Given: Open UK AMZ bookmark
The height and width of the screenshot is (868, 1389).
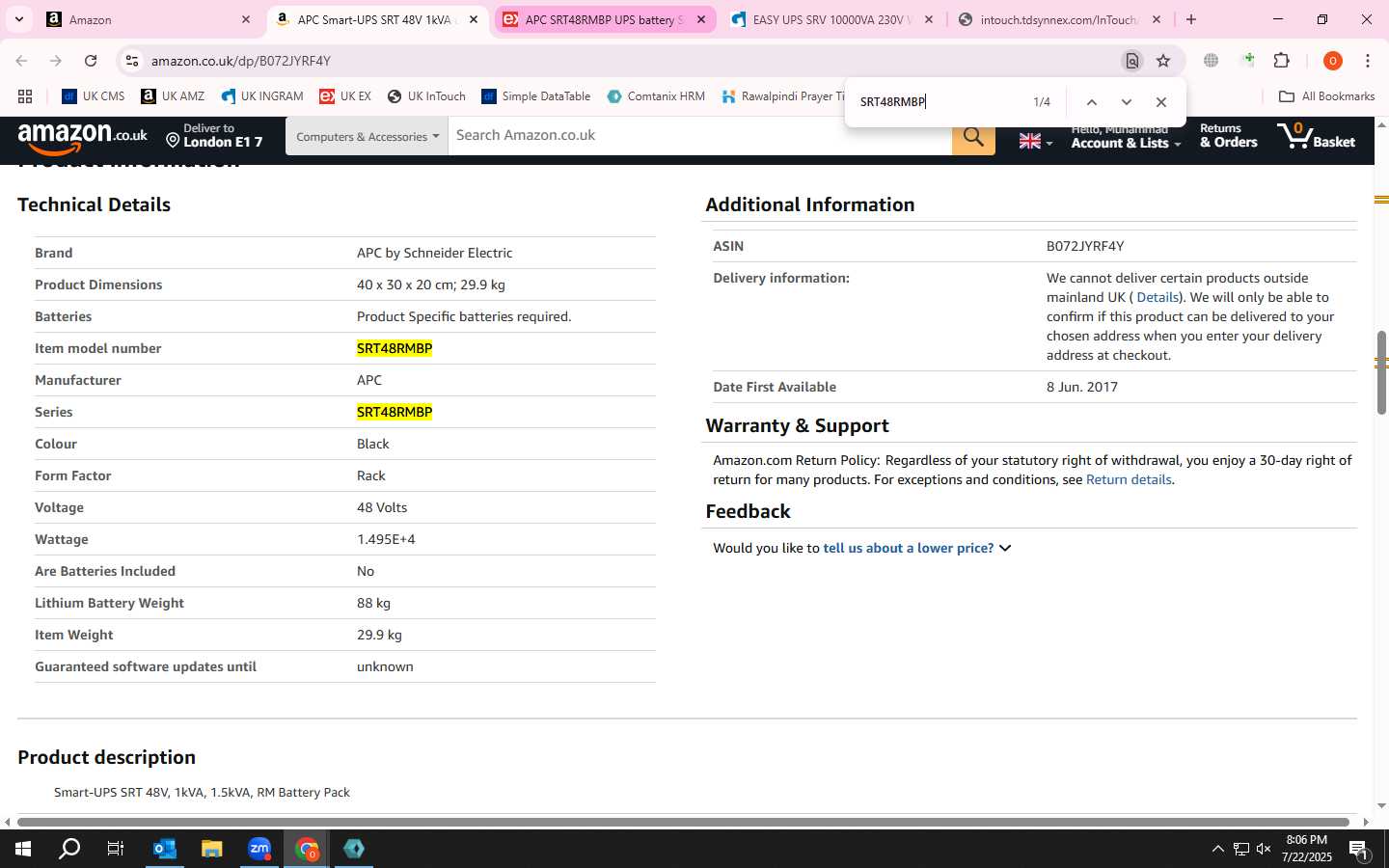Looking at the screenshot, I should (173, 96).
